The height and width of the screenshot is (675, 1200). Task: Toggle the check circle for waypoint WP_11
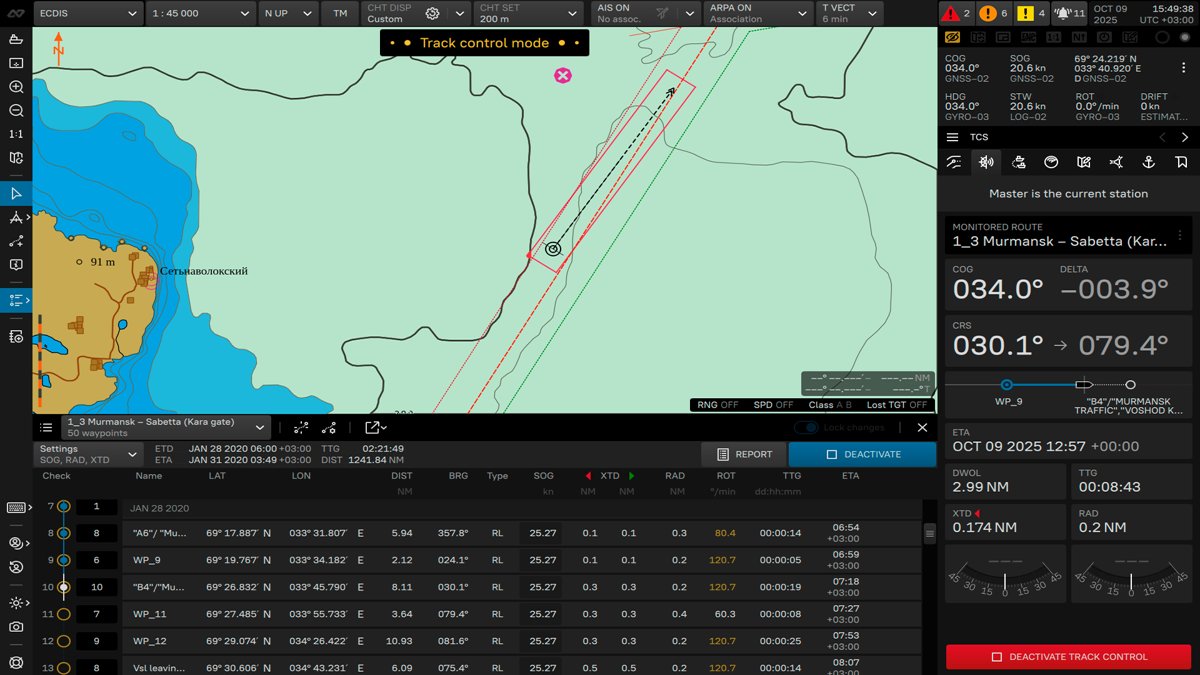(x=64, y=614)
